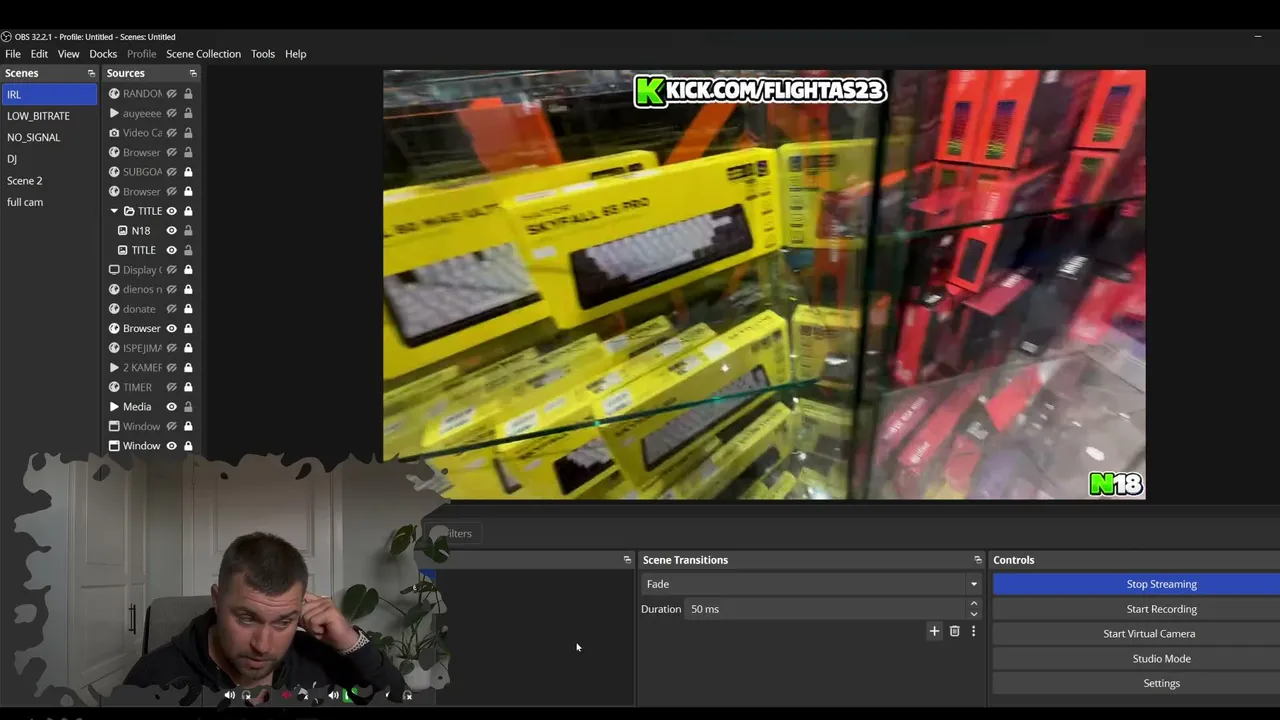Unlock the donate source
The height and width of the screenshot is (720, 1280).
(x=188, y=309)
